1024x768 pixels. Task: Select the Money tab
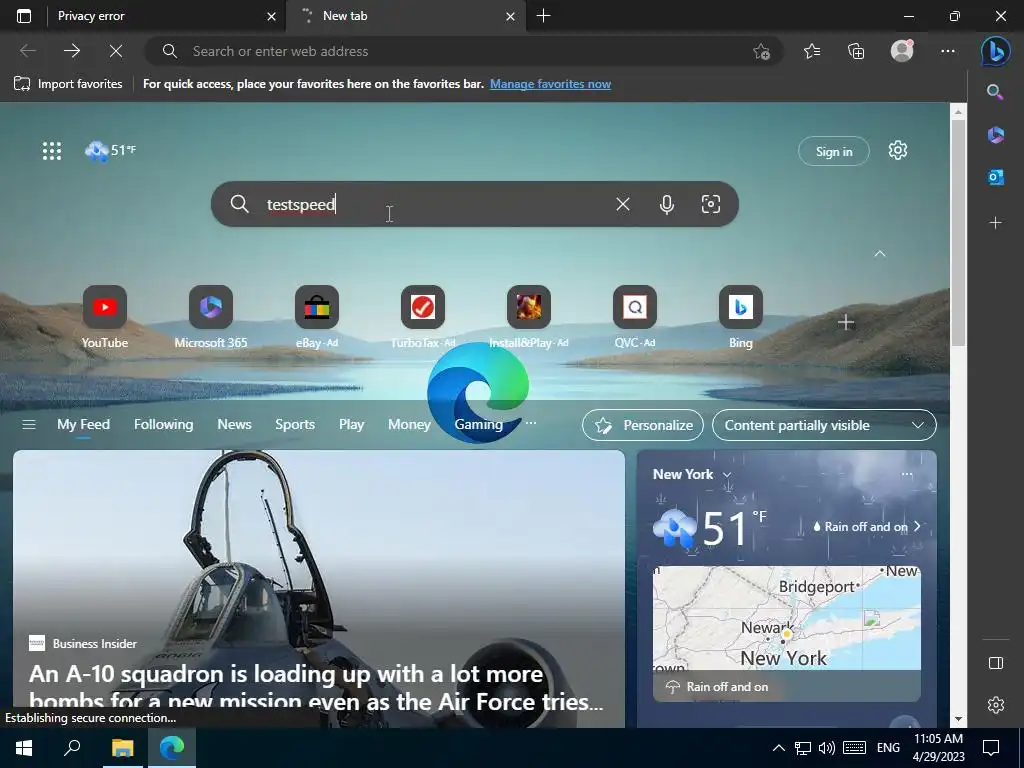pyautogui.click(x=409, y=424)
